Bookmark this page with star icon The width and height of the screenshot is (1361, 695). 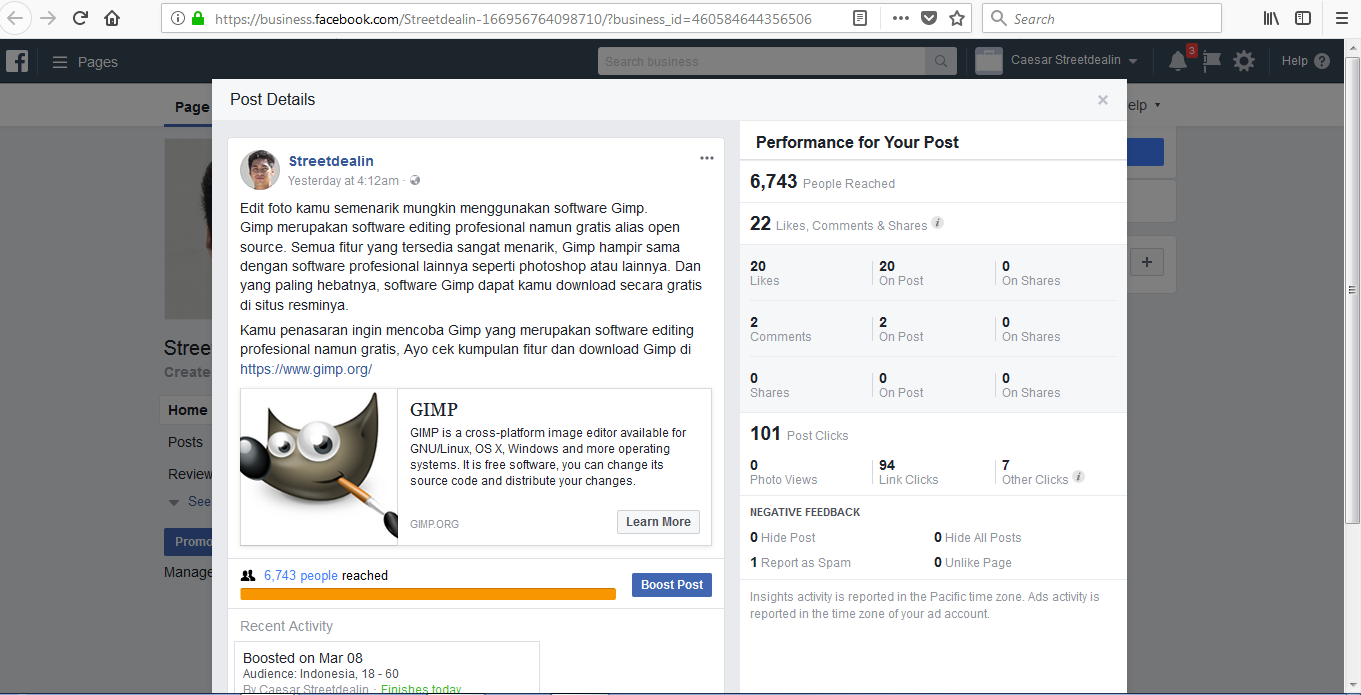tap(957, 18)
